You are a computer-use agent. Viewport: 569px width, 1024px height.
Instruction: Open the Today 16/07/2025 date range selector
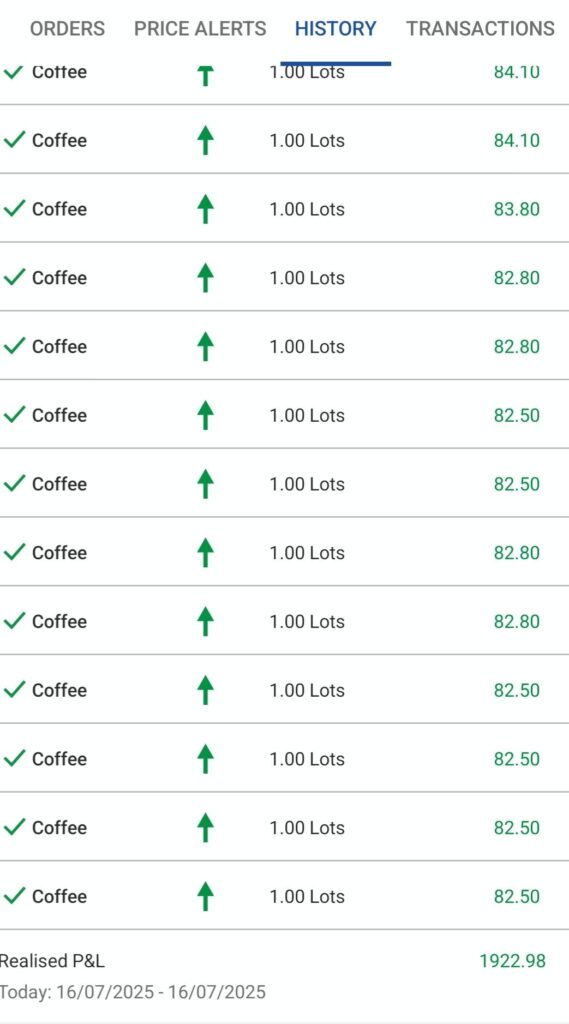click(133, 992)
